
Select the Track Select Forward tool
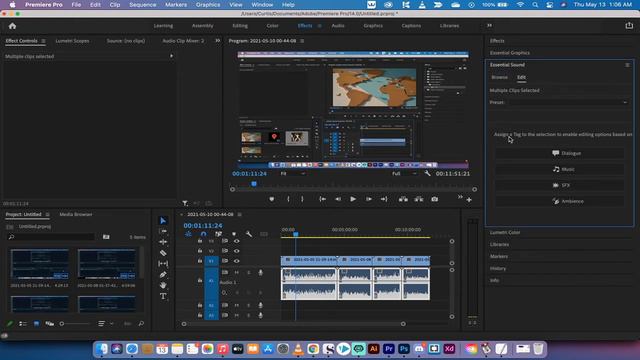(163, 231)
